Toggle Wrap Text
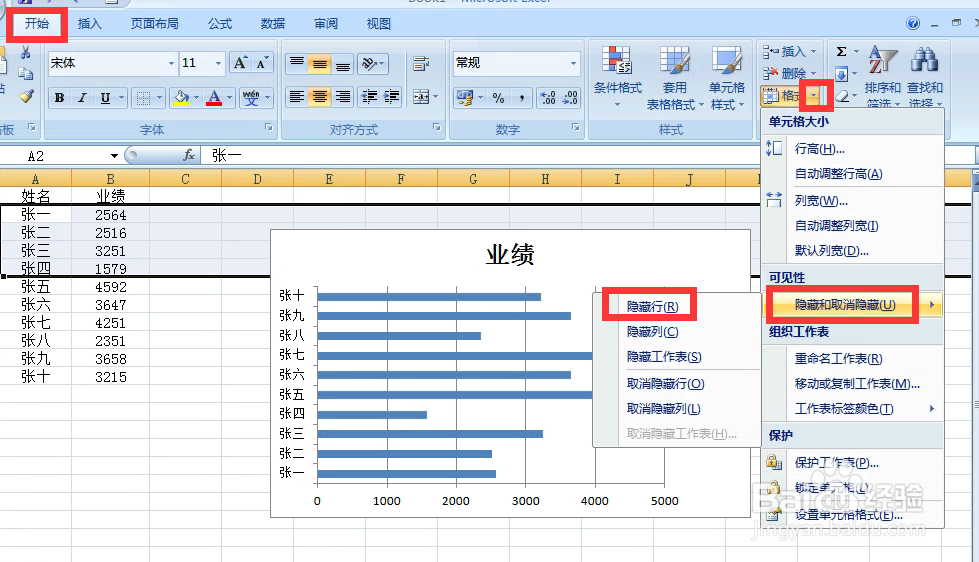Viewport: 979px width, 562px height. 421,63
